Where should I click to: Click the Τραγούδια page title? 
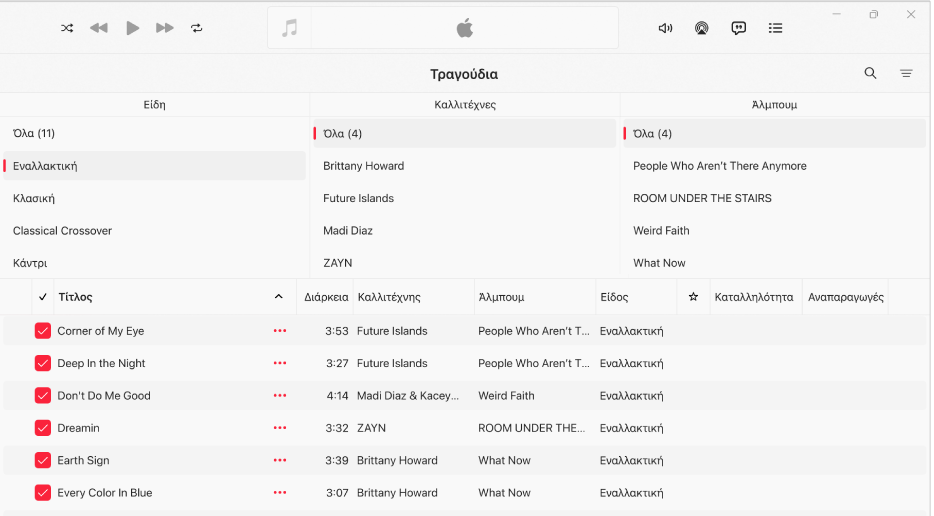click(x=464, y=74)
